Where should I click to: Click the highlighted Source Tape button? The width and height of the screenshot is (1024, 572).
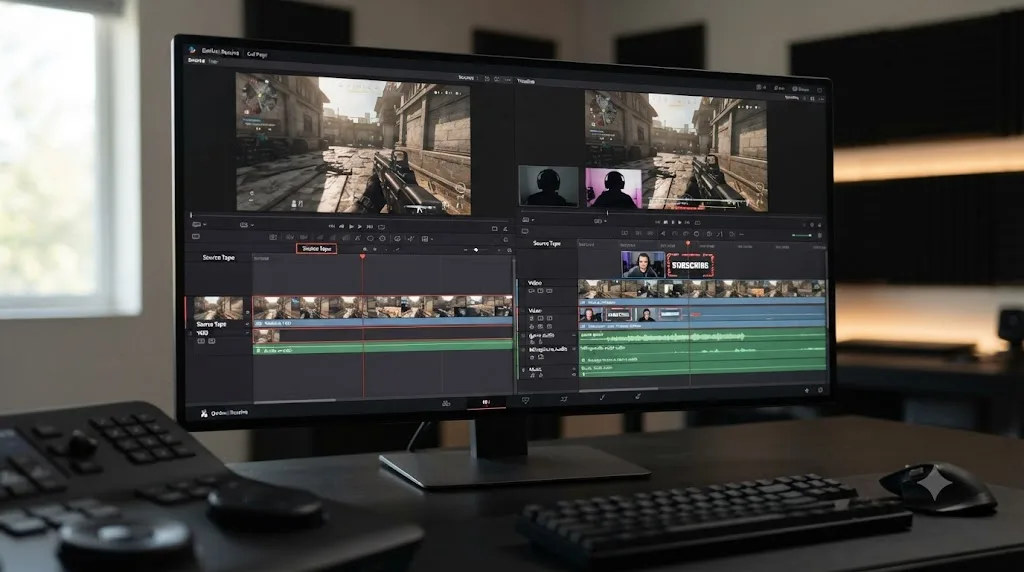[x=316, y=249]
